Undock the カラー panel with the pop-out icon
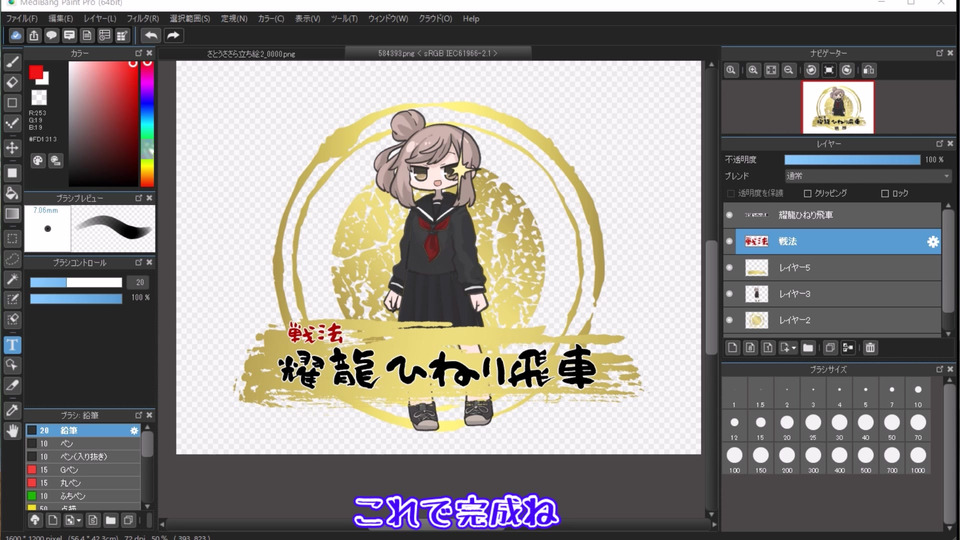 pos(138,53)
